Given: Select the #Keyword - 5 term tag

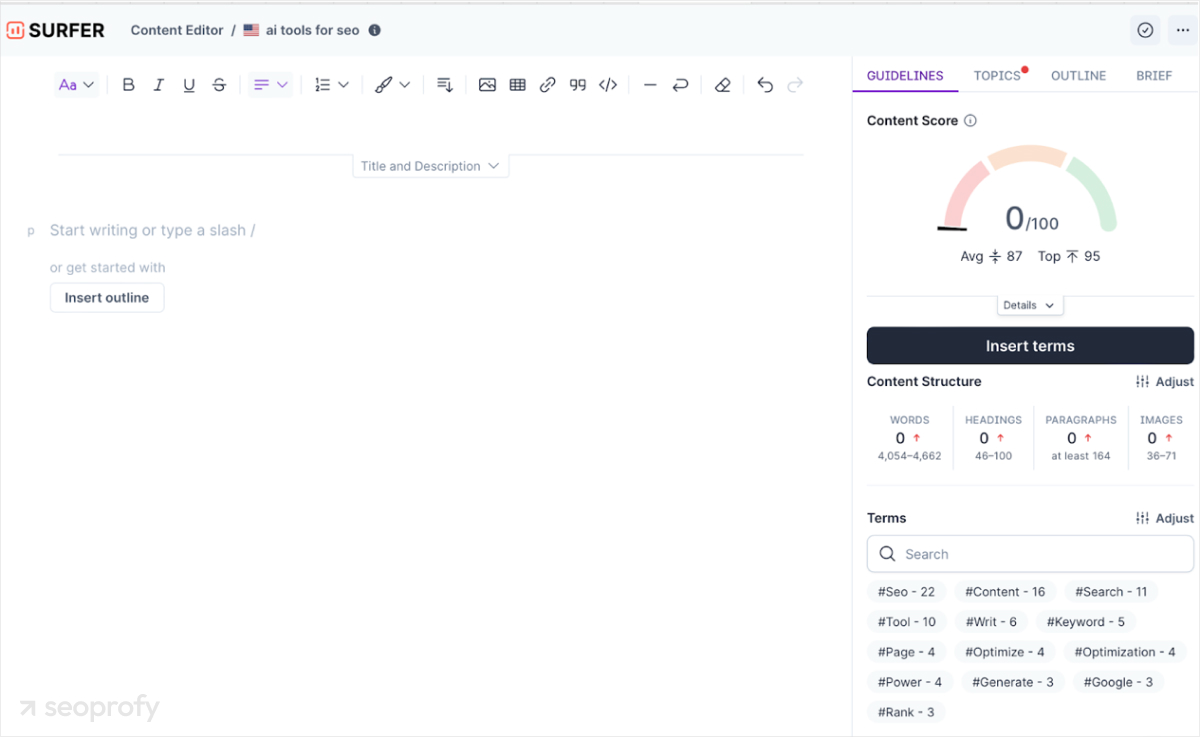Looking at the screenshot, I should (x=1085, y=622).
